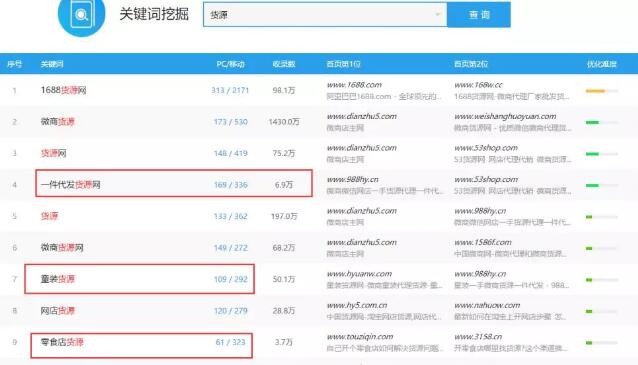Open the search box dropdown arrow
This screenshot has width=638, height=365.
pos(437,15)
